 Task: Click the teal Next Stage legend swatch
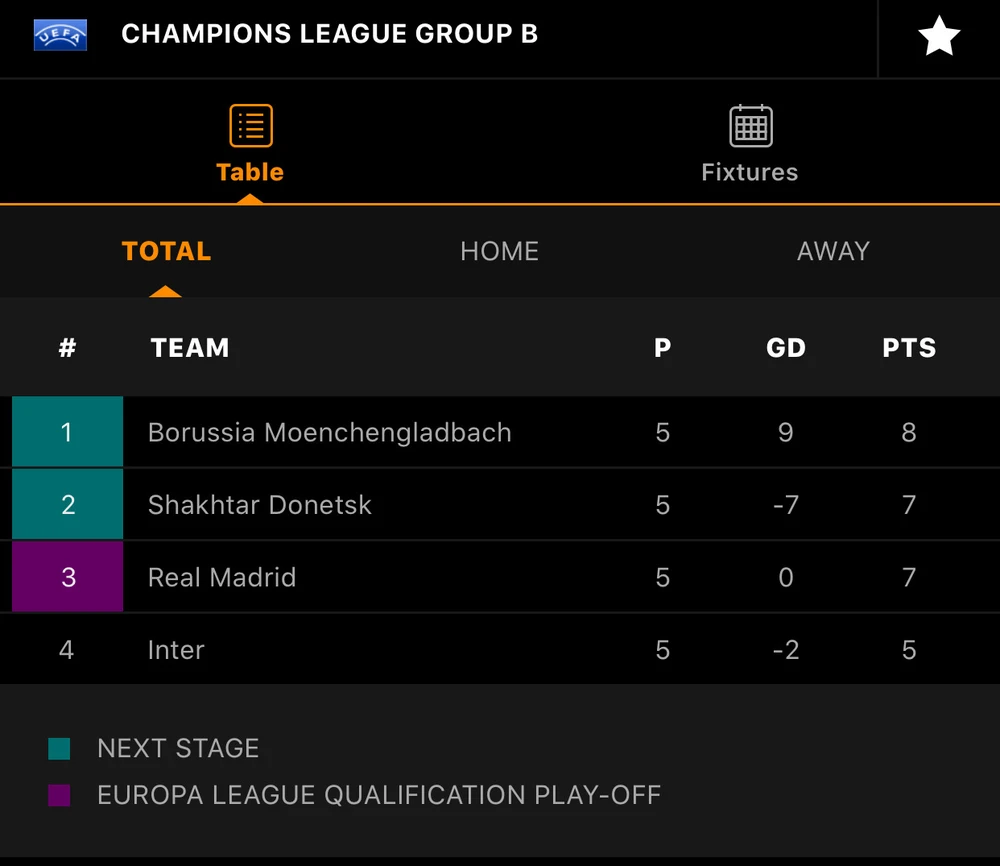pos(59,749)
